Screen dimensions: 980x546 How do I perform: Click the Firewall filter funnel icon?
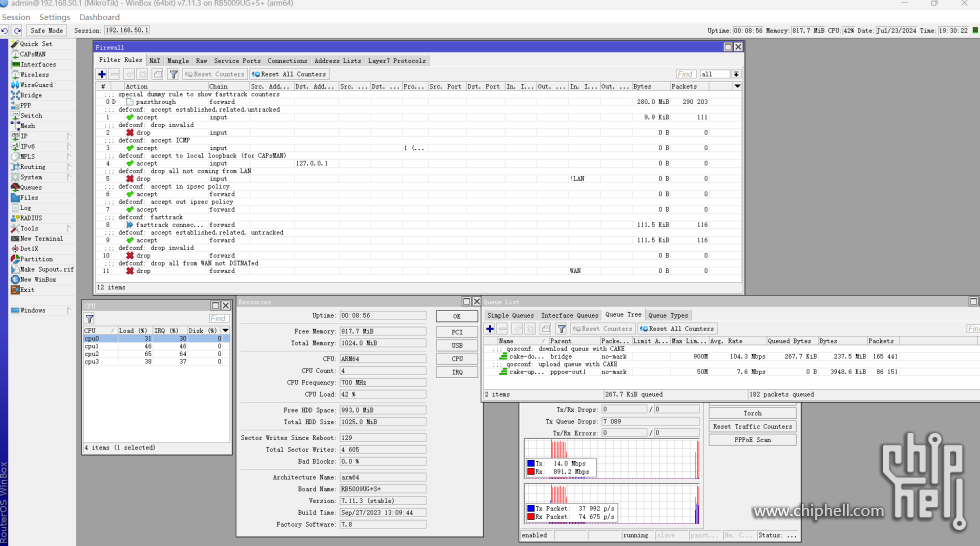[174, 74]
